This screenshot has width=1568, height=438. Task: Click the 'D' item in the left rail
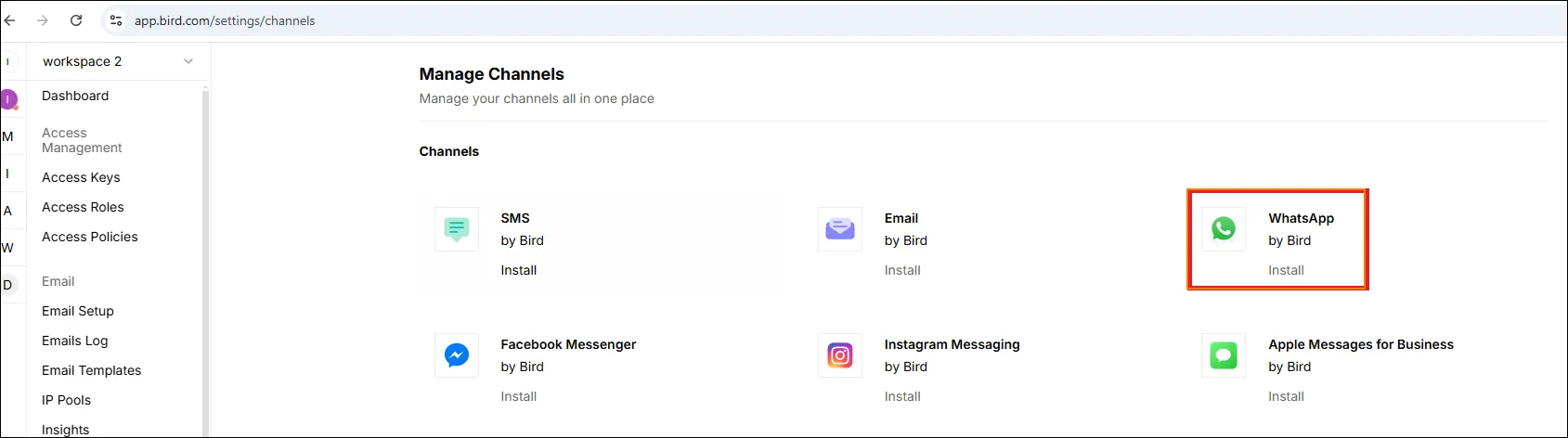pyautogui.click(x=7, y=285)
